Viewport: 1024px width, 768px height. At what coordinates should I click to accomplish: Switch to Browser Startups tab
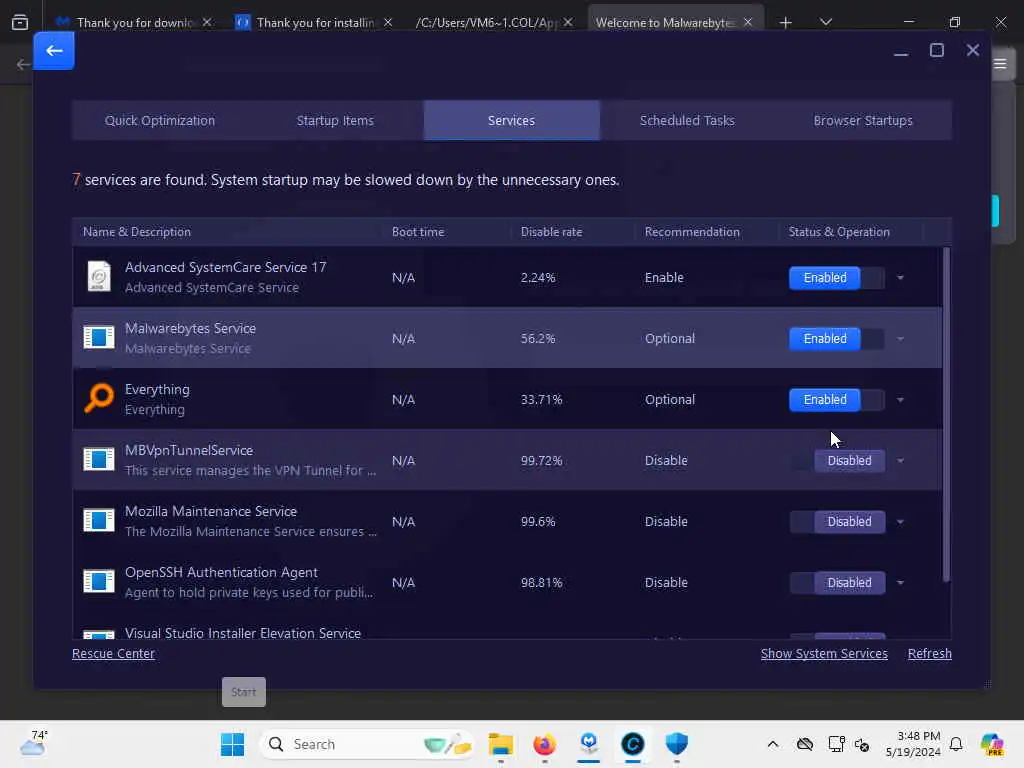[863, 120]
